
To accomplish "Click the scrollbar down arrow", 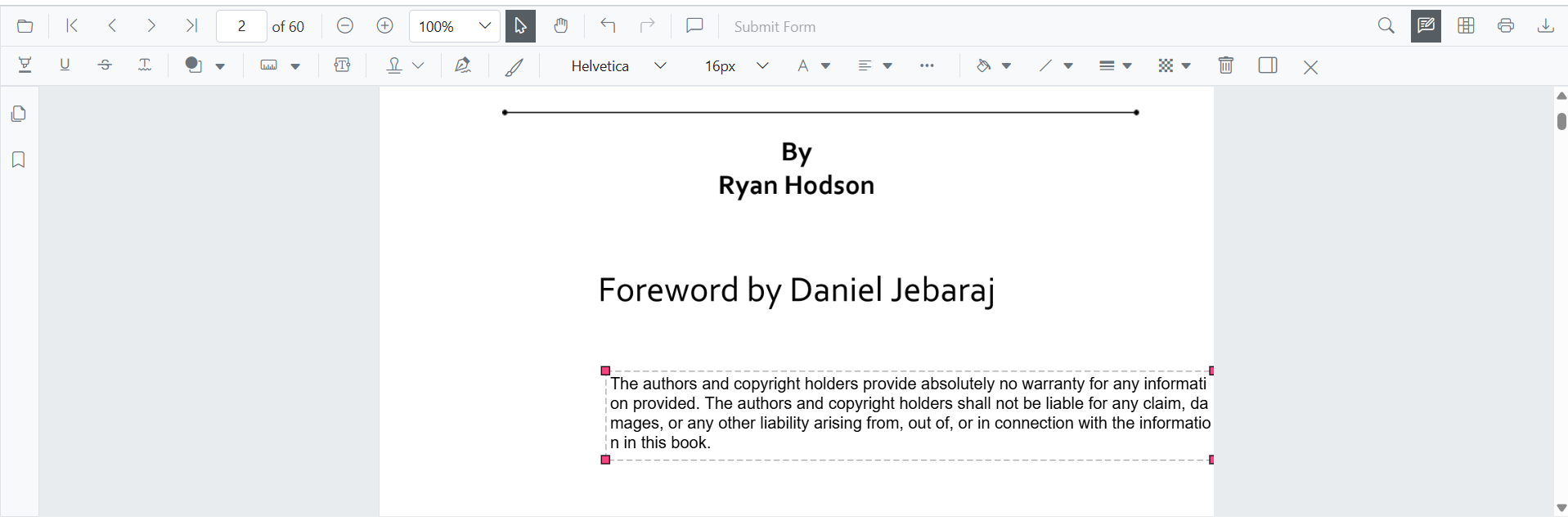I will tap(1561, 508).
